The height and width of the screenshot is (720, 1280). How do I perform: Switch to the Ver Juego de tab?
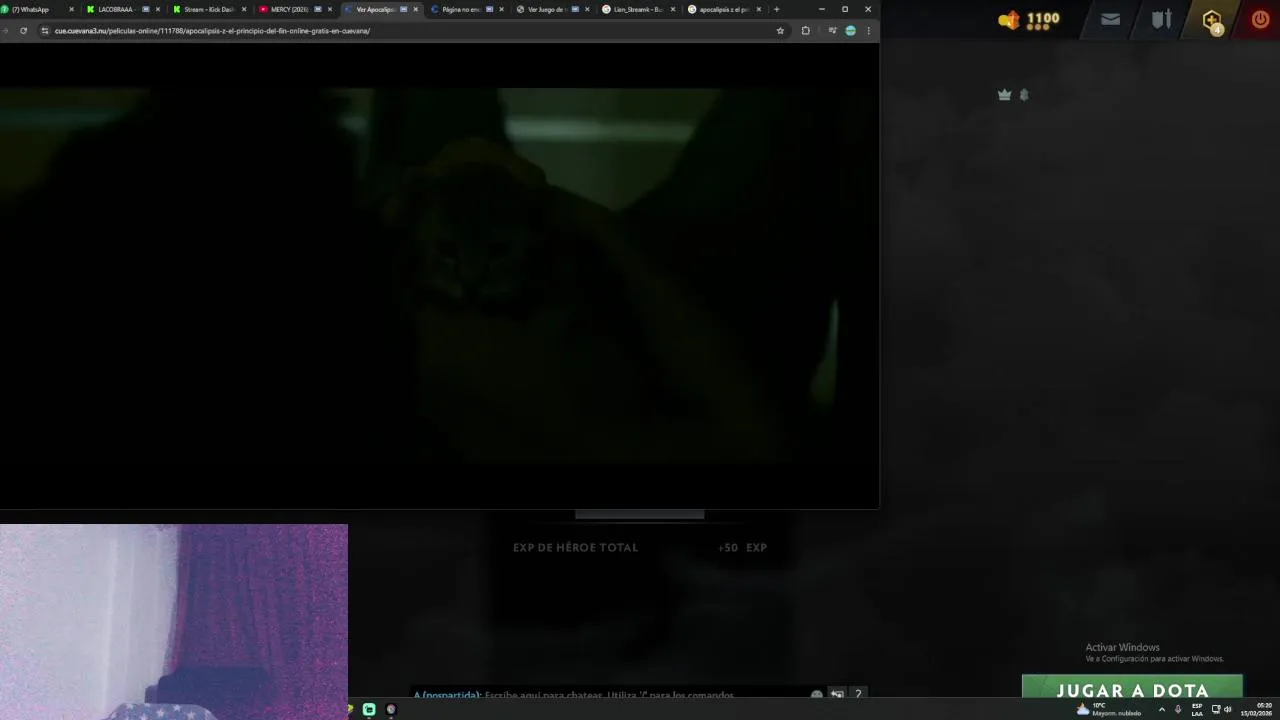coord(551,9)
